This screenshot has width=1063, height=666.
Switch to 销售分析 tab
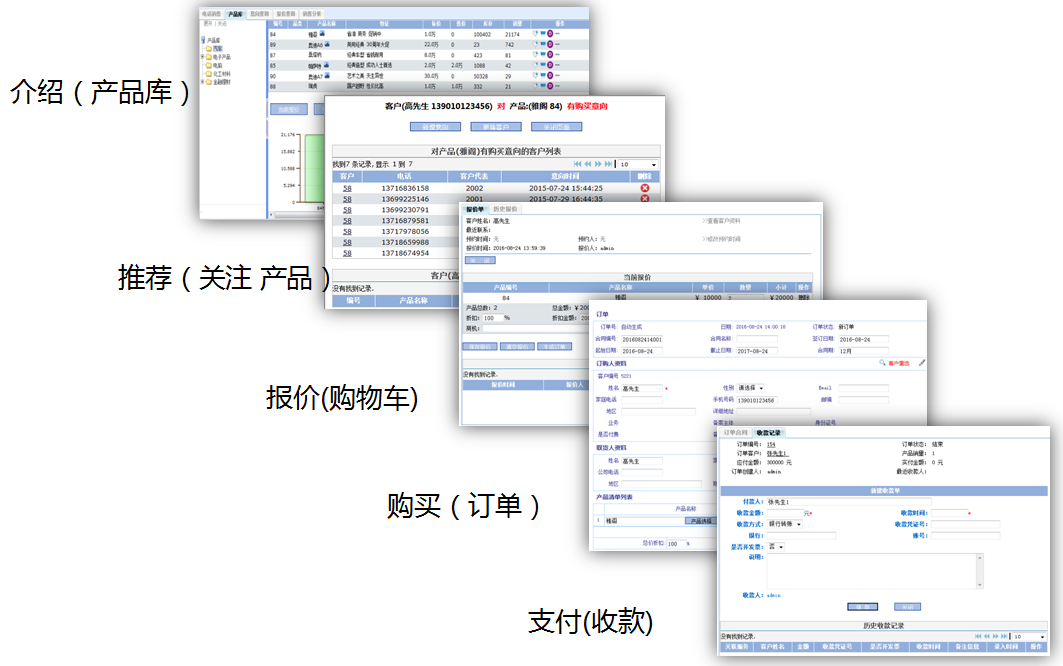pos(312,14)
